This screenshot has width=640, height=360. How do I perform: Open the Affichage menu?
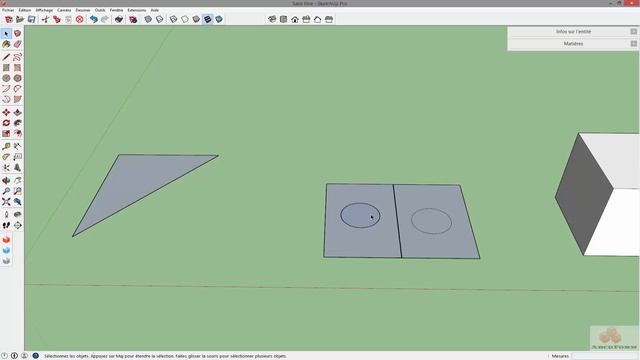pyautogui.click(x=44, y=10)
